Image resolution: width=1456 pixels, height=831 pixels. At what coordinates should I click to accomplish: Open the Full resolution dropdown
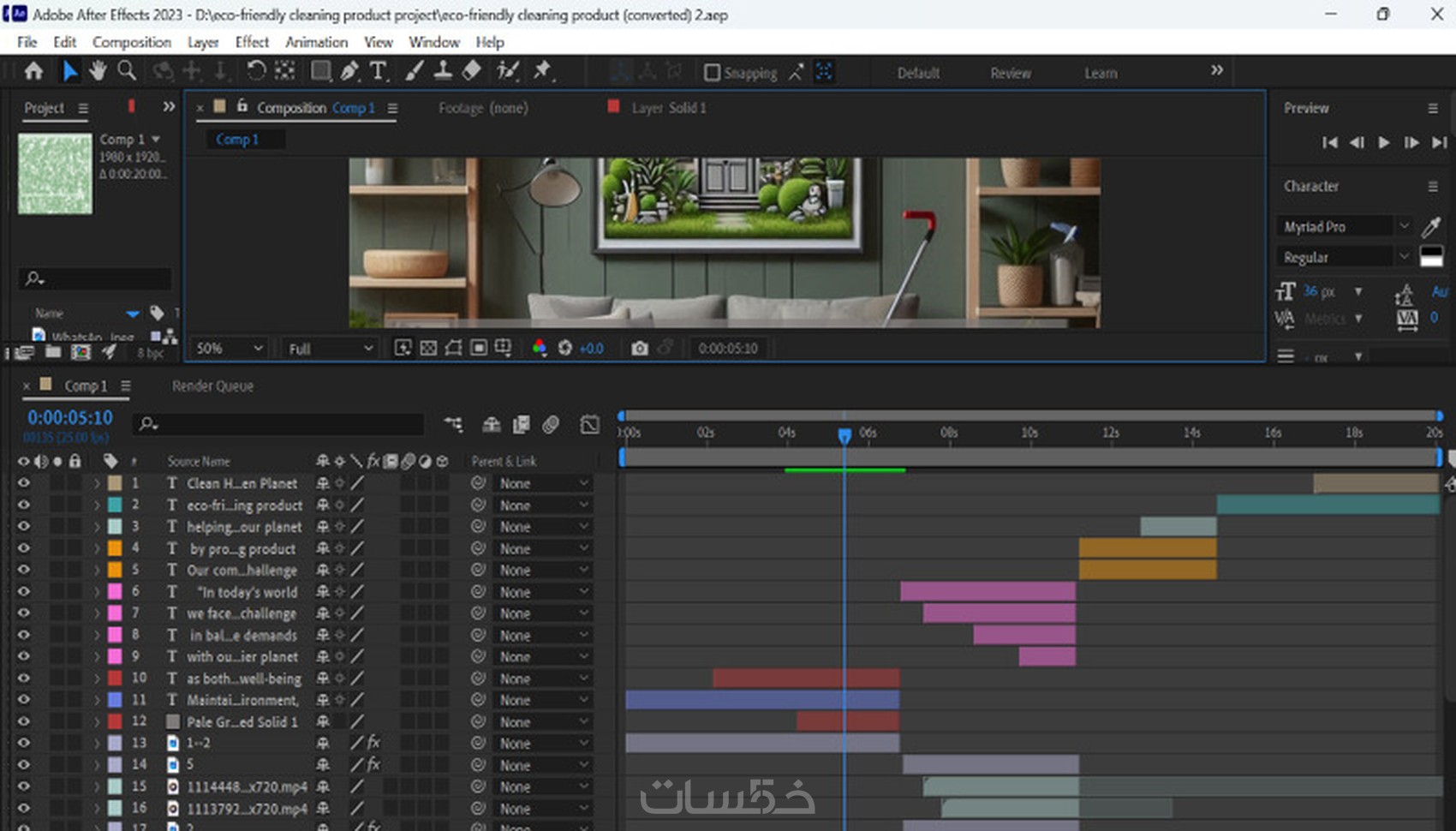pos(330,349)
